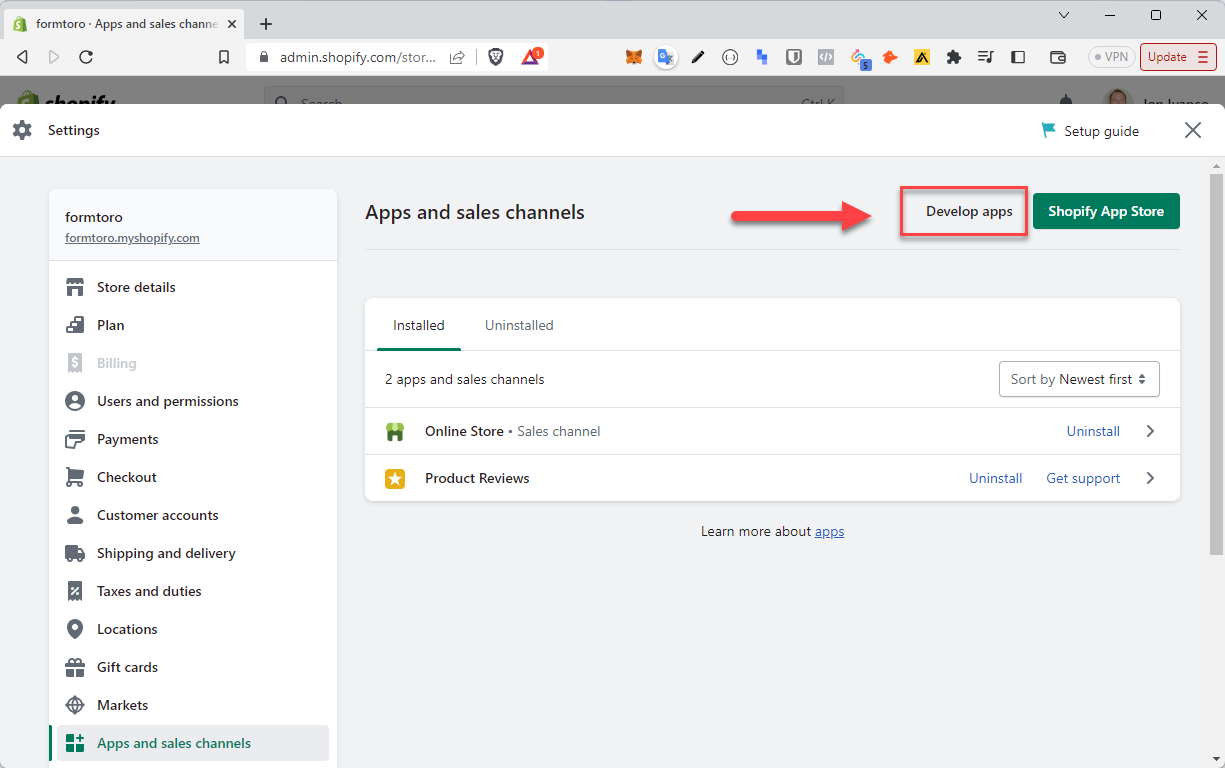
Task: Click the Product Reviews app name
Action: tap(477, 478)
